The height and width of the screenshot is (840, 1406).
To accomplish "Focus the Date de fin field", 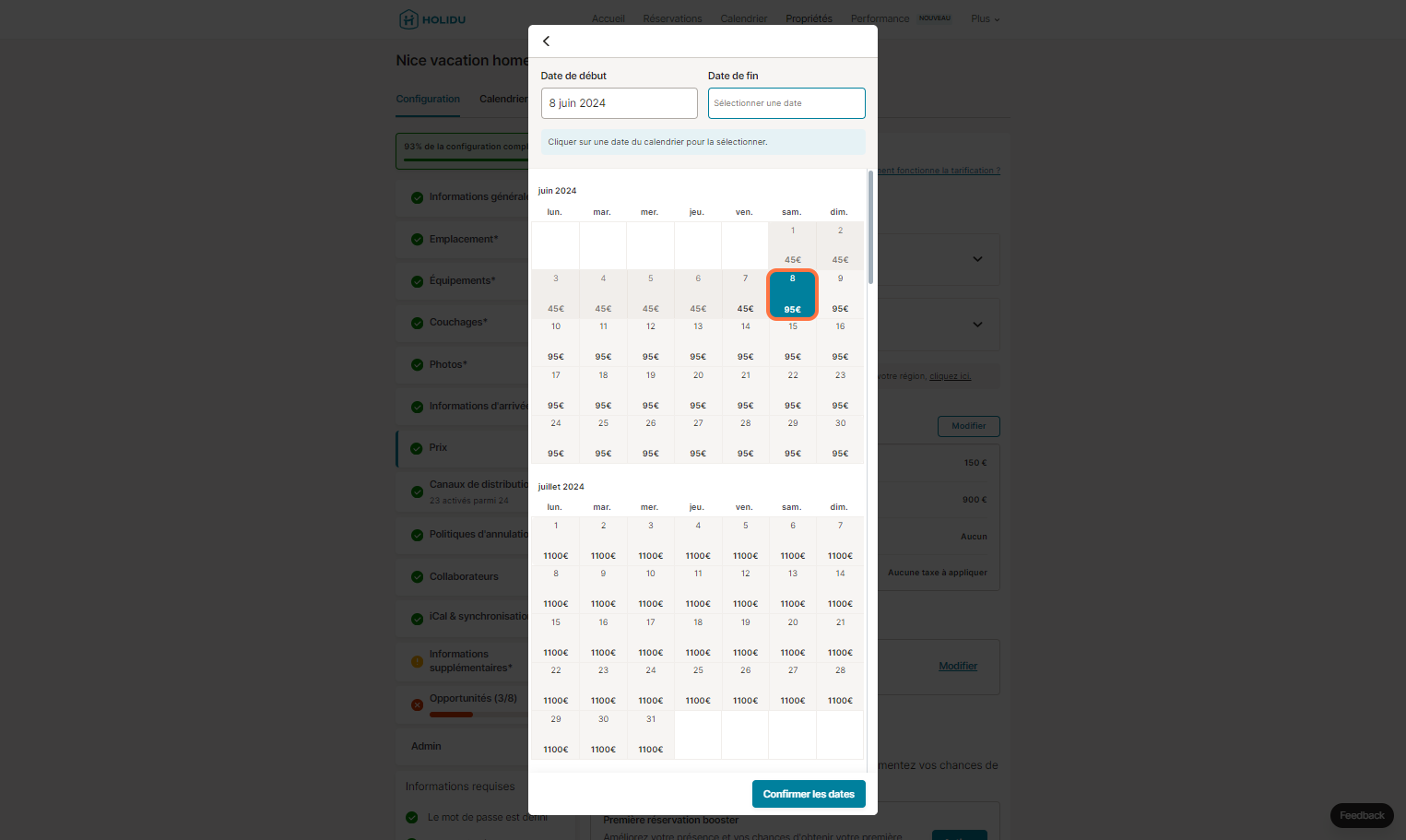I will [x=786, y=103].
